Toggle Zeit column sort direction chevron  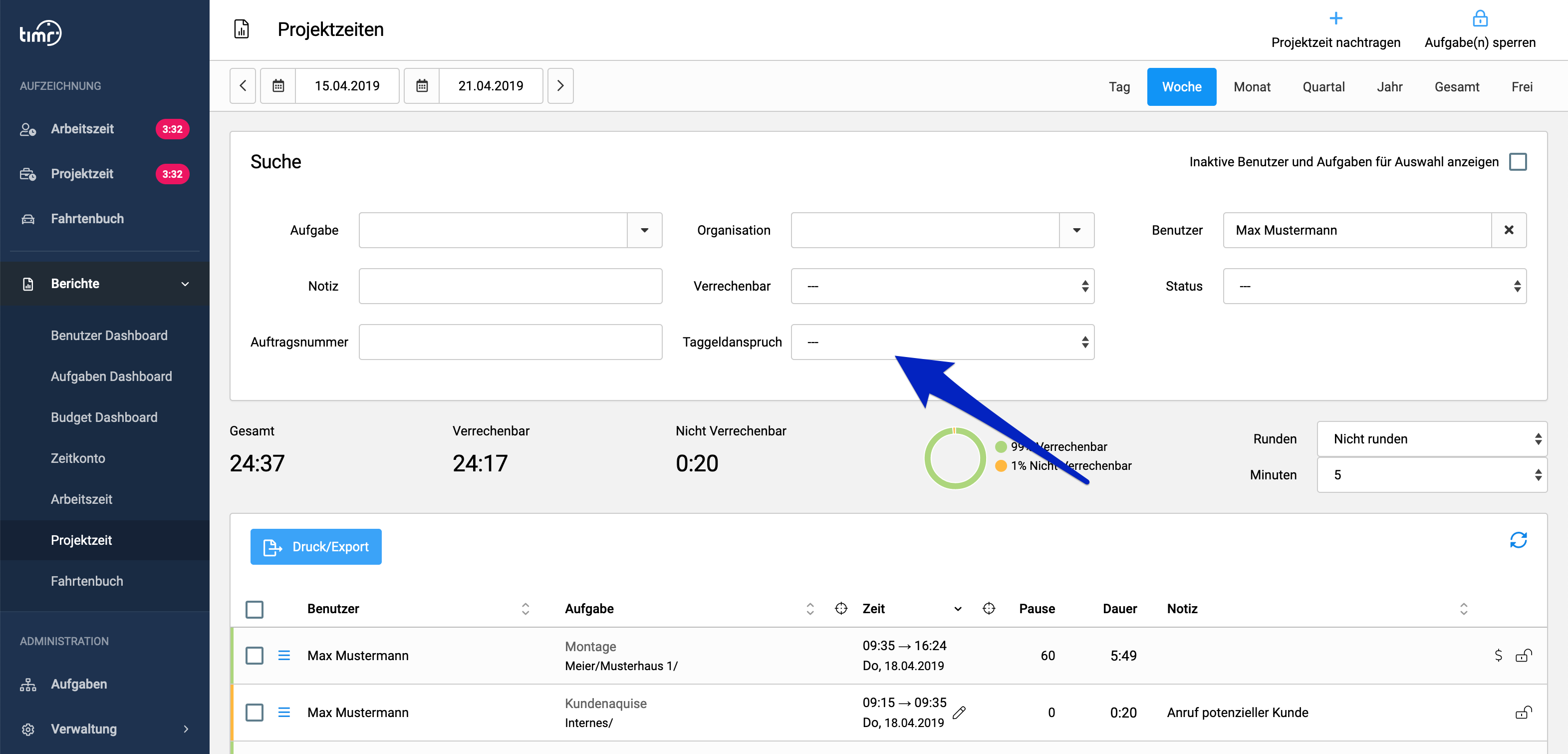point(958,609)
